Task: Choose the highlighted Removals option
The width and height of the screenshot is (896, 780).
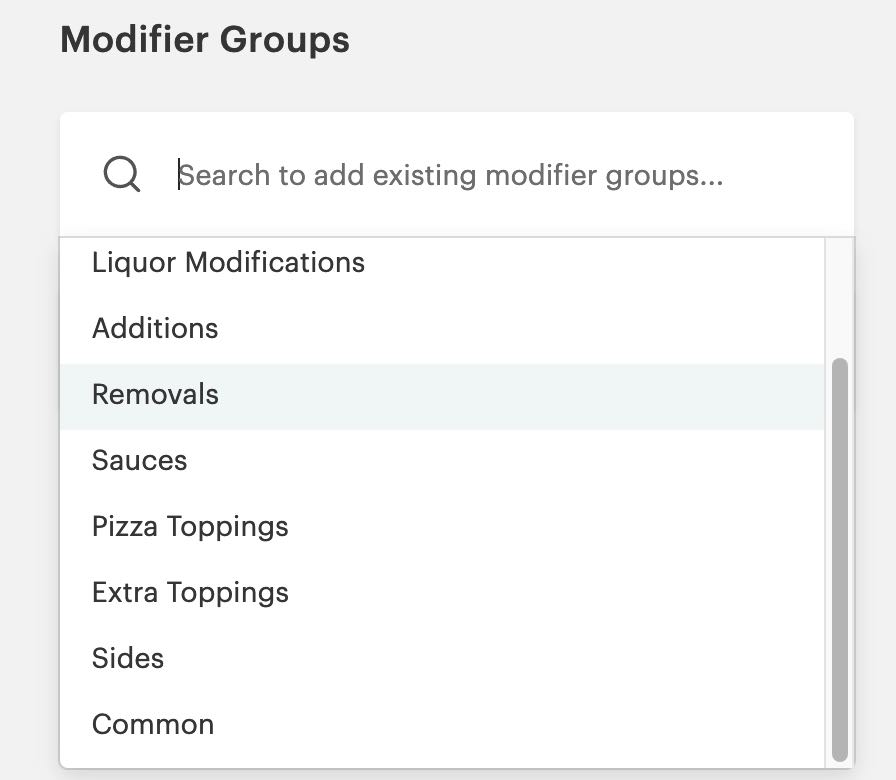Action: click(155, 394)
